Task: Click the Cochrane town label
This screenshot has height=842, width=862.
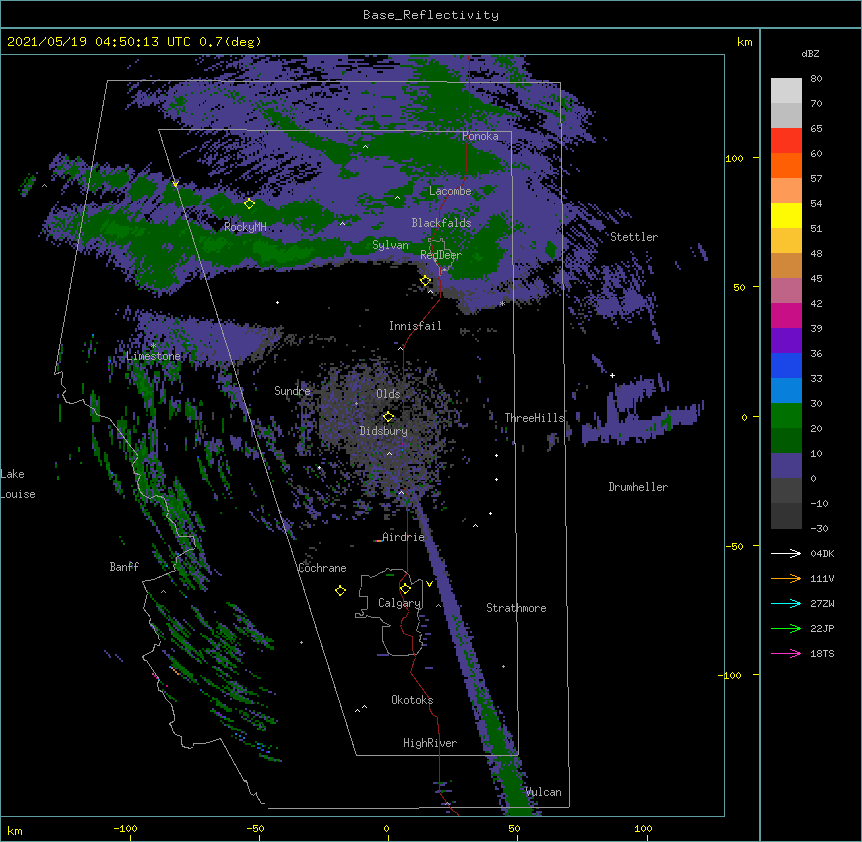Action: coord(322,568)
